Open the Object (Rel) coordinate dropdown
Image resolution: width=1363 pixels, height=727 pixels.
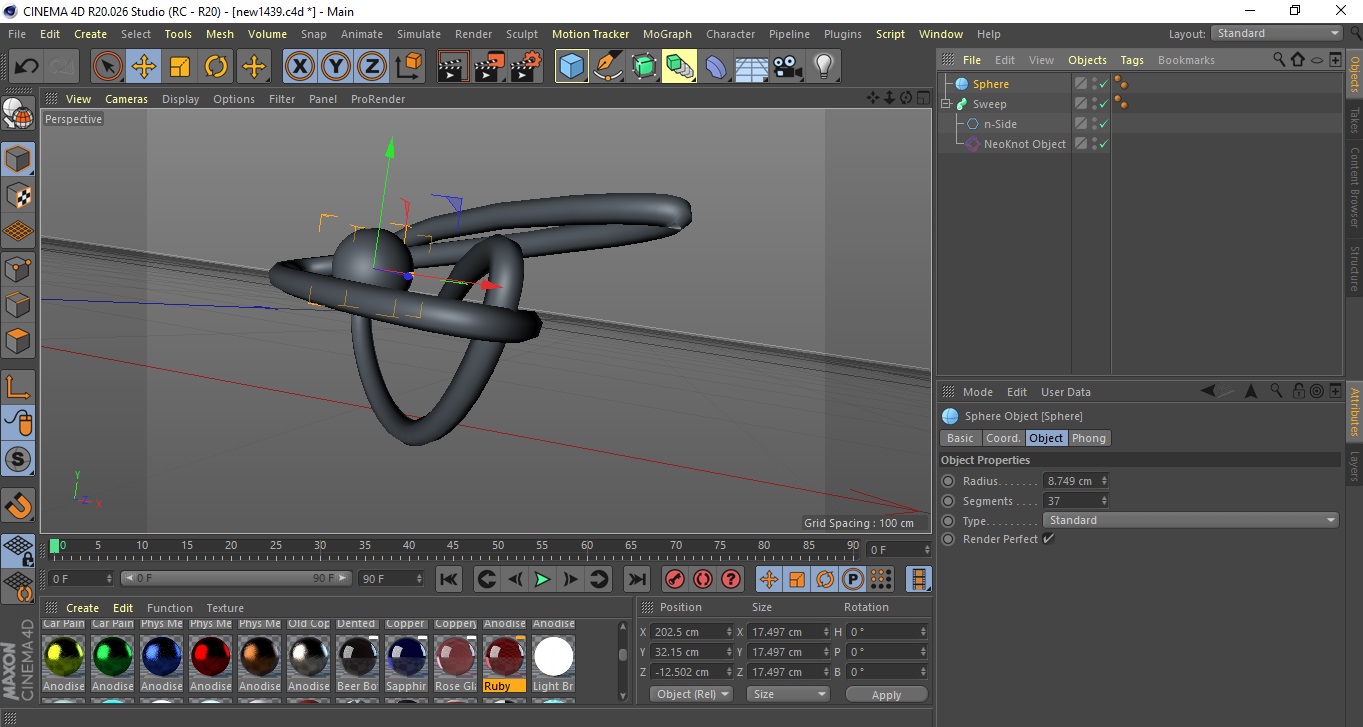[691, 694]
